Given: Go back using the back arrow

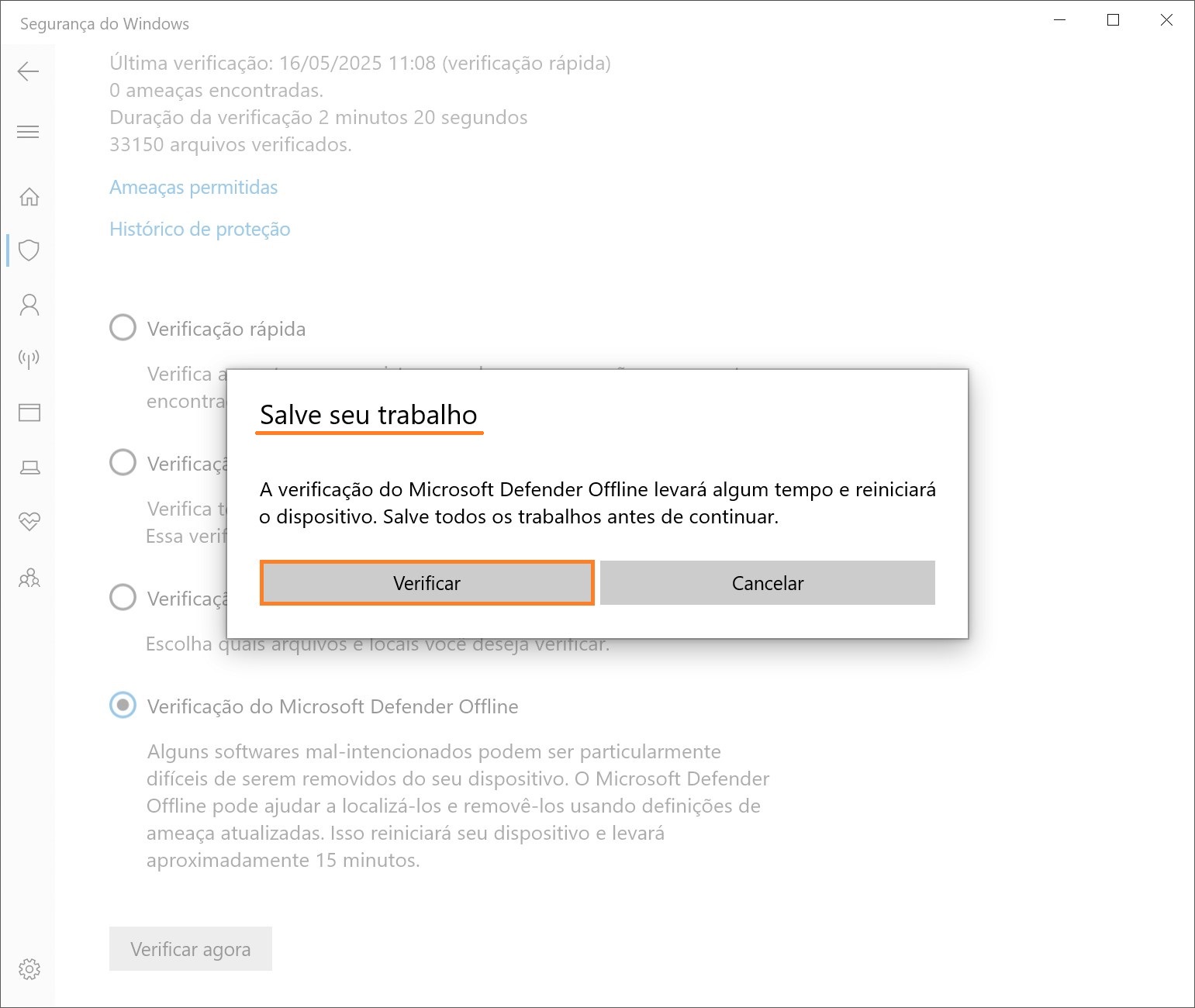Looking at the screenshot, I should 28,72.
